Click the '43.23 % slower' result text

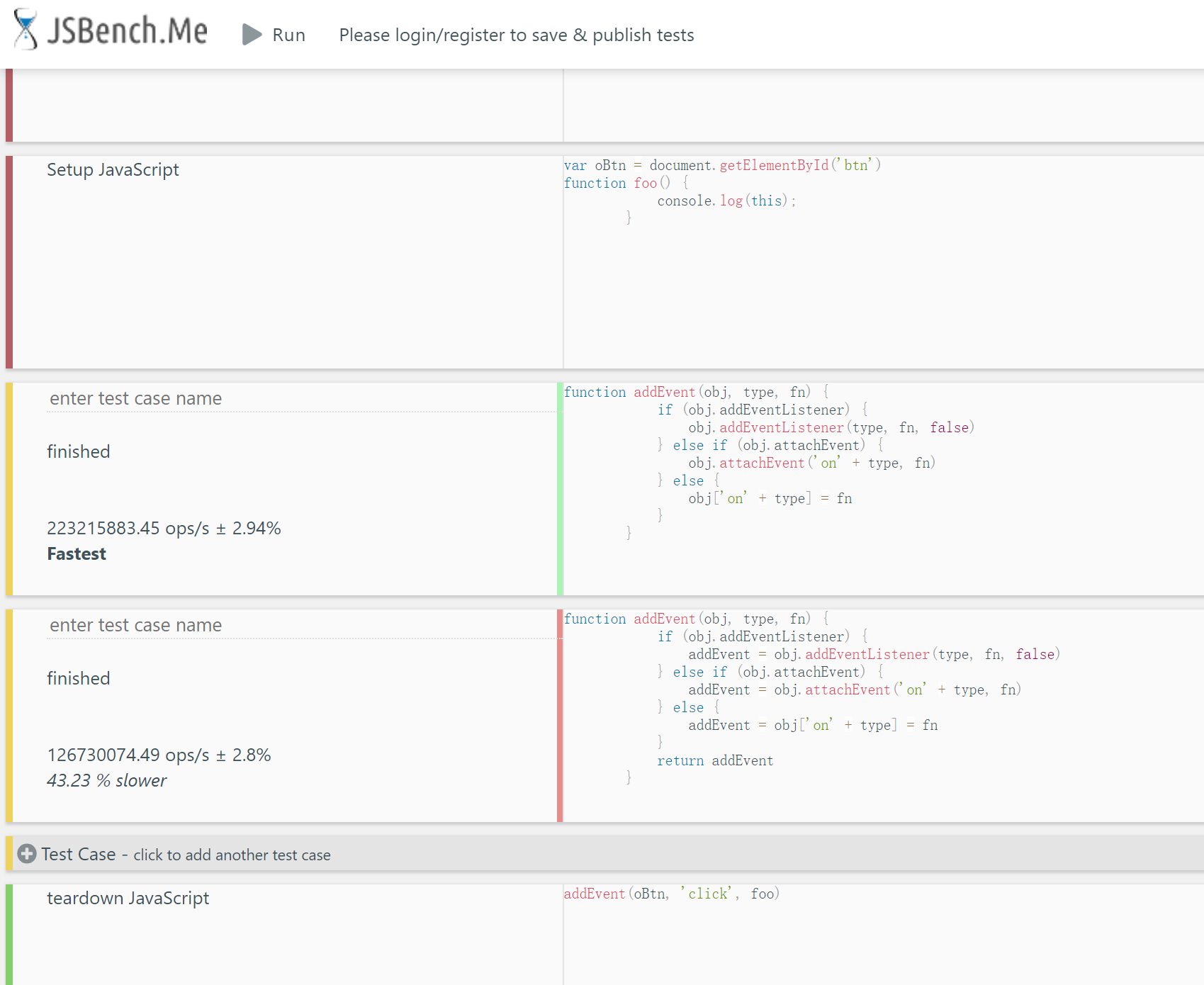(x=106, y=780)
